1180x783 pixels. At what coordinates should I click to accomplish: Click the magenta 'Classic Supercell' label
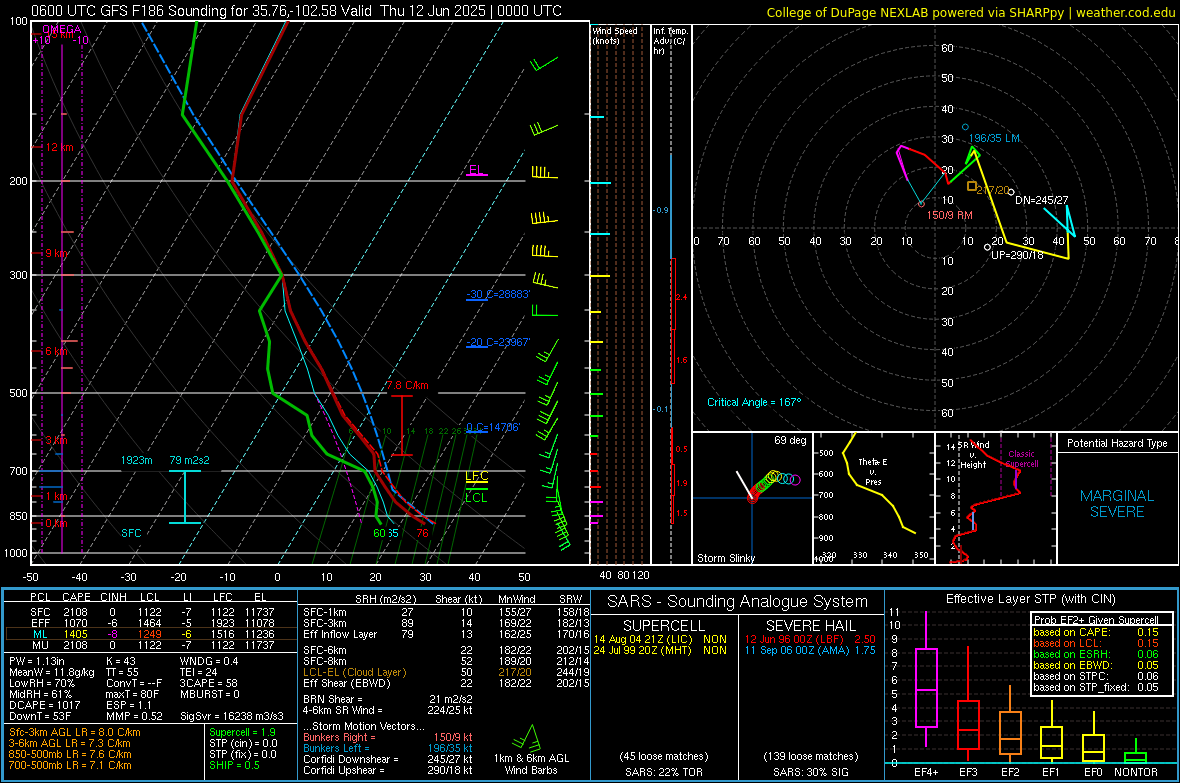(1021, 459)
